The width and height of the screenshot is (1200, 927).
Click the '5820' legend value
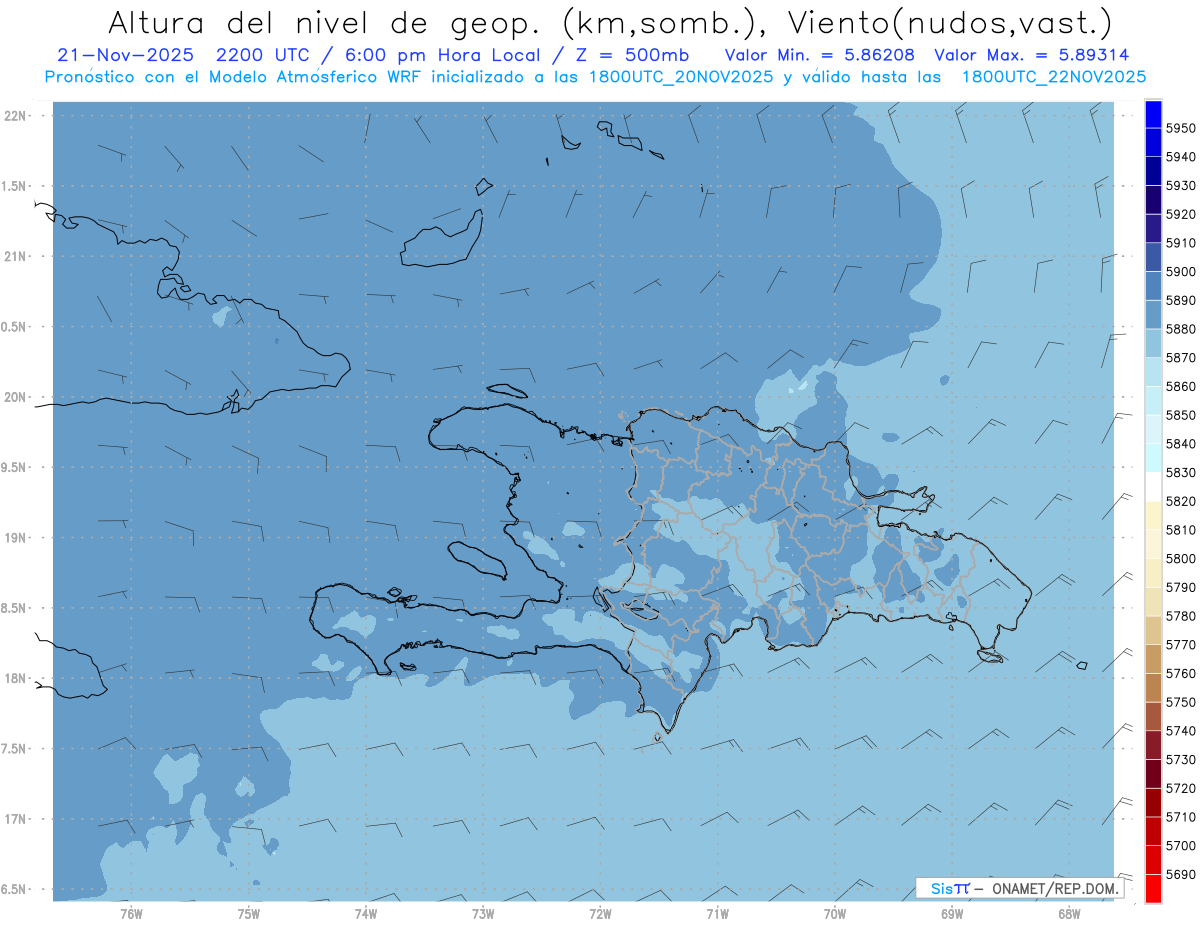tap(1180, 501)
